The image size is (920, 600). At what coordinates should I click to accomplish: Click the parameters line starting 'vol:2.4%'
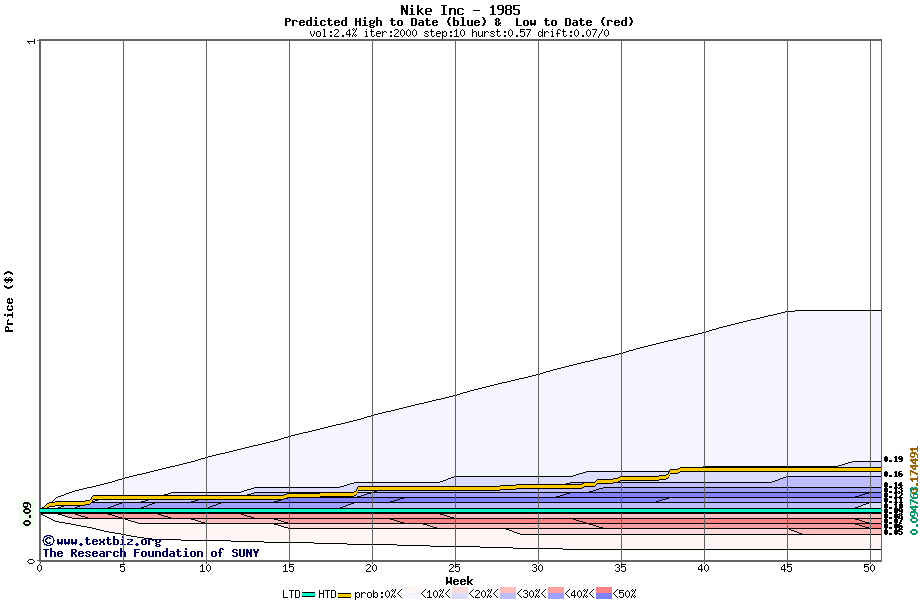459,33
